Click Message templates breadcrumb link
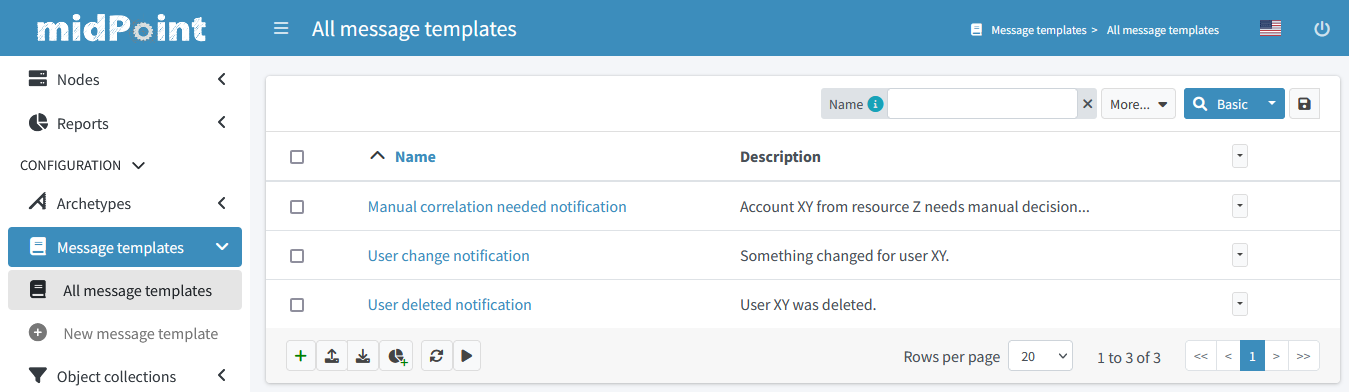 [1038, 30]
